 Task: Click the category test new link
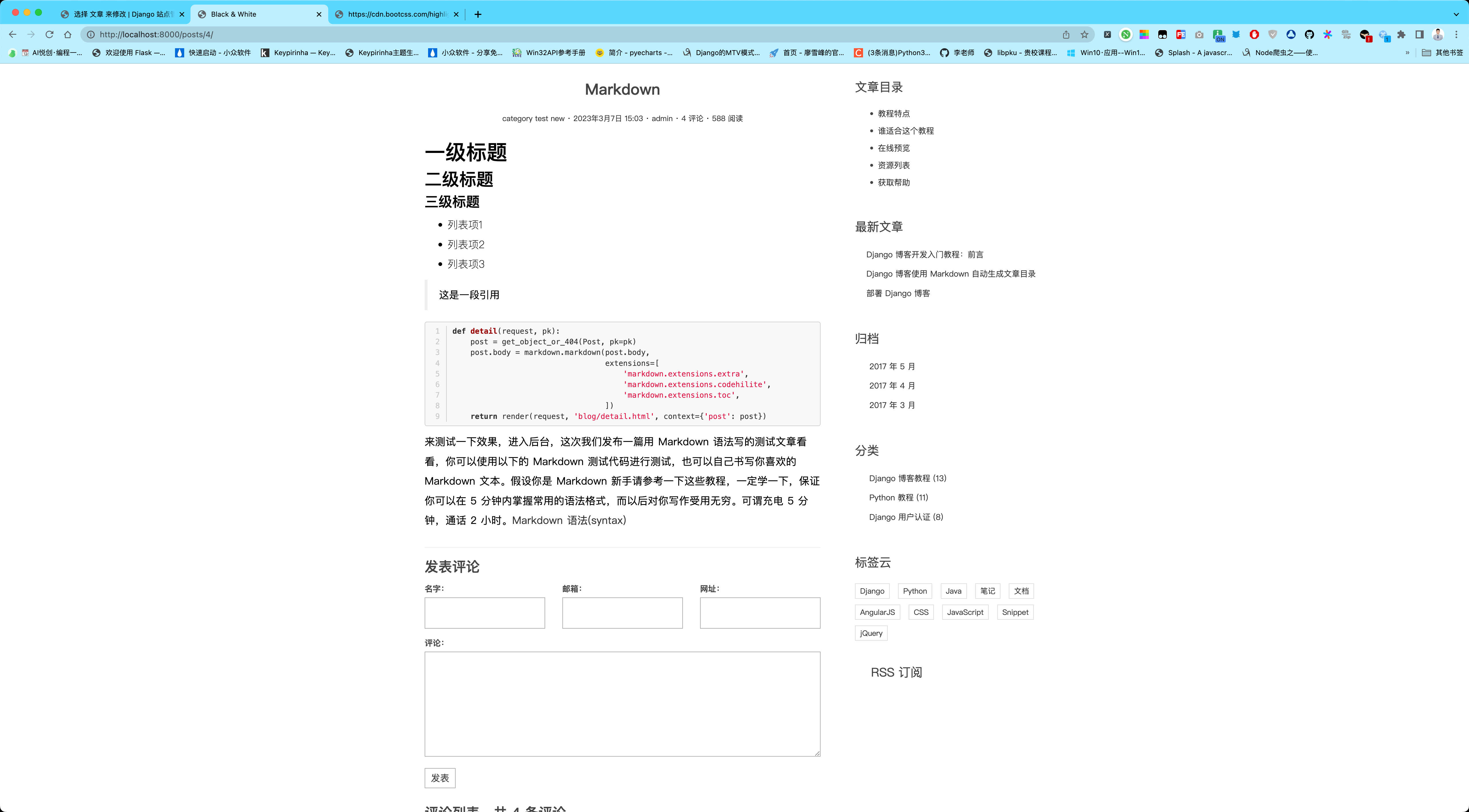click(533, 119)
